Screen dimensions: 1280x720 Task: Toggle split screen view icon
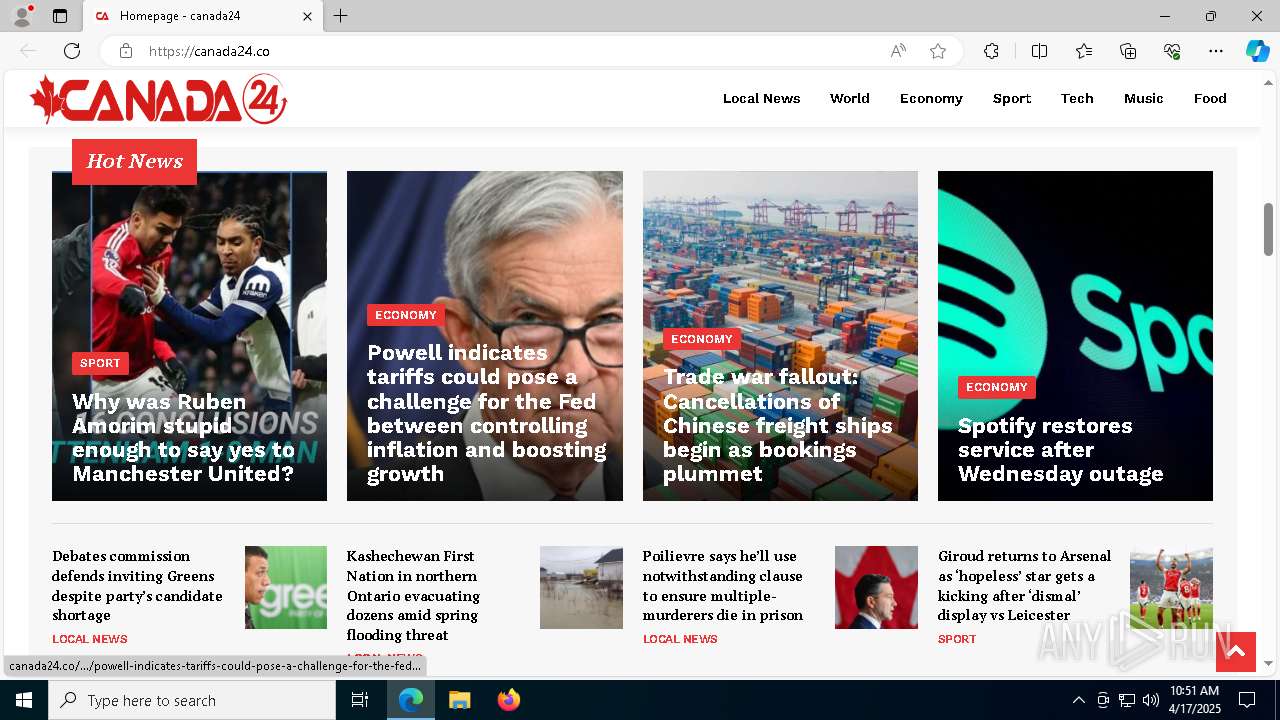click(x=1039, y=51)
